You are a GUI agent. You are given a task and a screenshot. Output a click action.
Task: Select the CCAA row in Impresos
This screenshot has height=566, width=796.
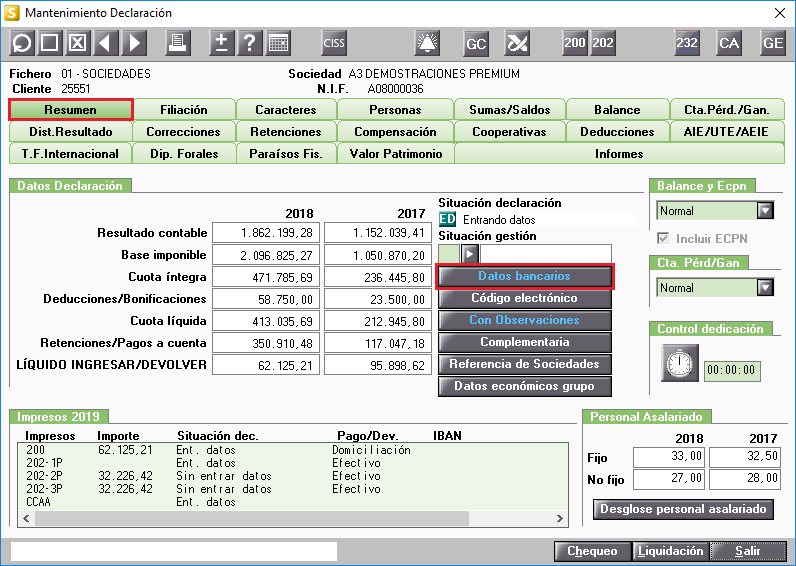tap(293, 503)
